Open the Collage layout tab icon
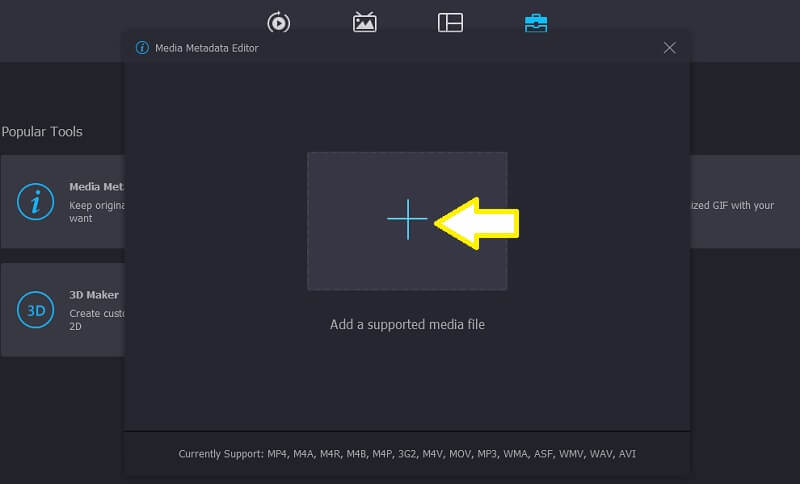Viewport: 800px width, 484px height. [450, 22]
